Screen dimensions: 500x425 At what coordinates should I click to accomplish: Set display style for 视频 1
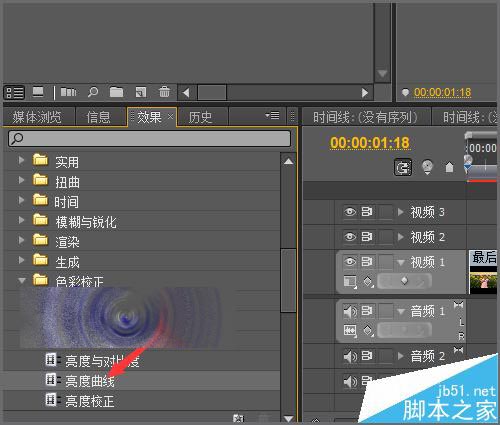point(350,282)
